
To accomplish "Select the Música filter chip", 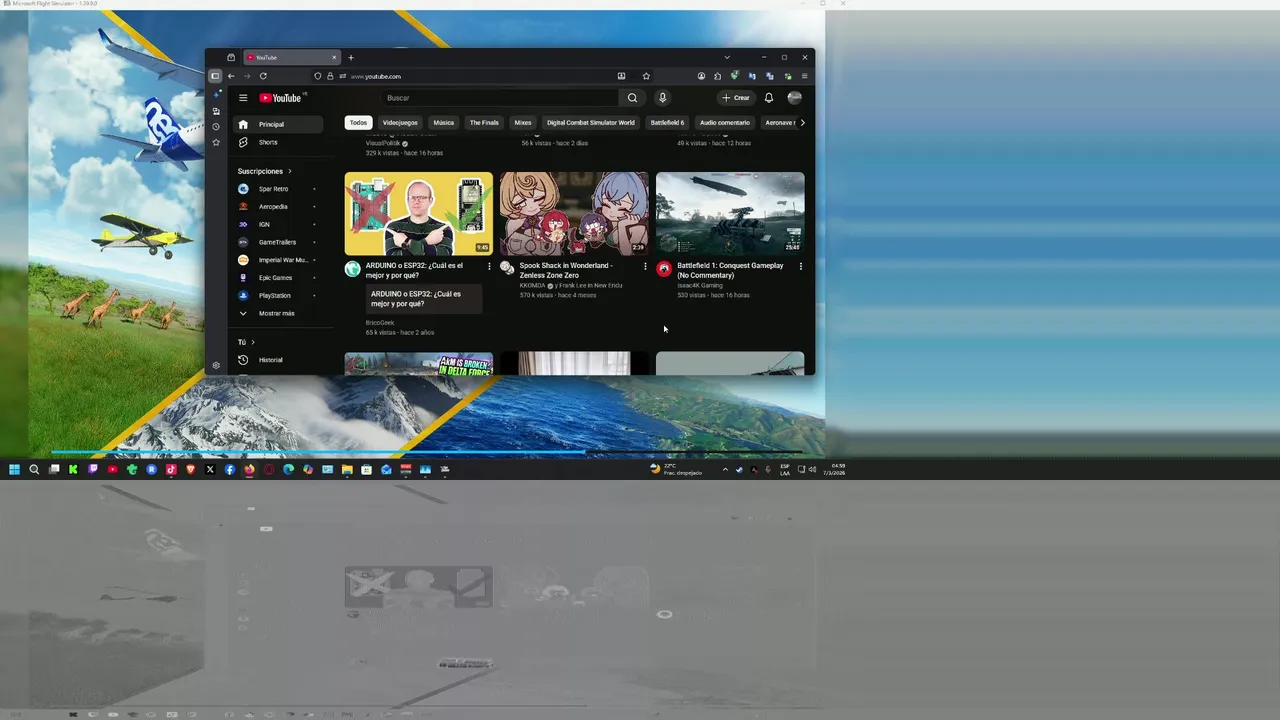I will [444, 123].
